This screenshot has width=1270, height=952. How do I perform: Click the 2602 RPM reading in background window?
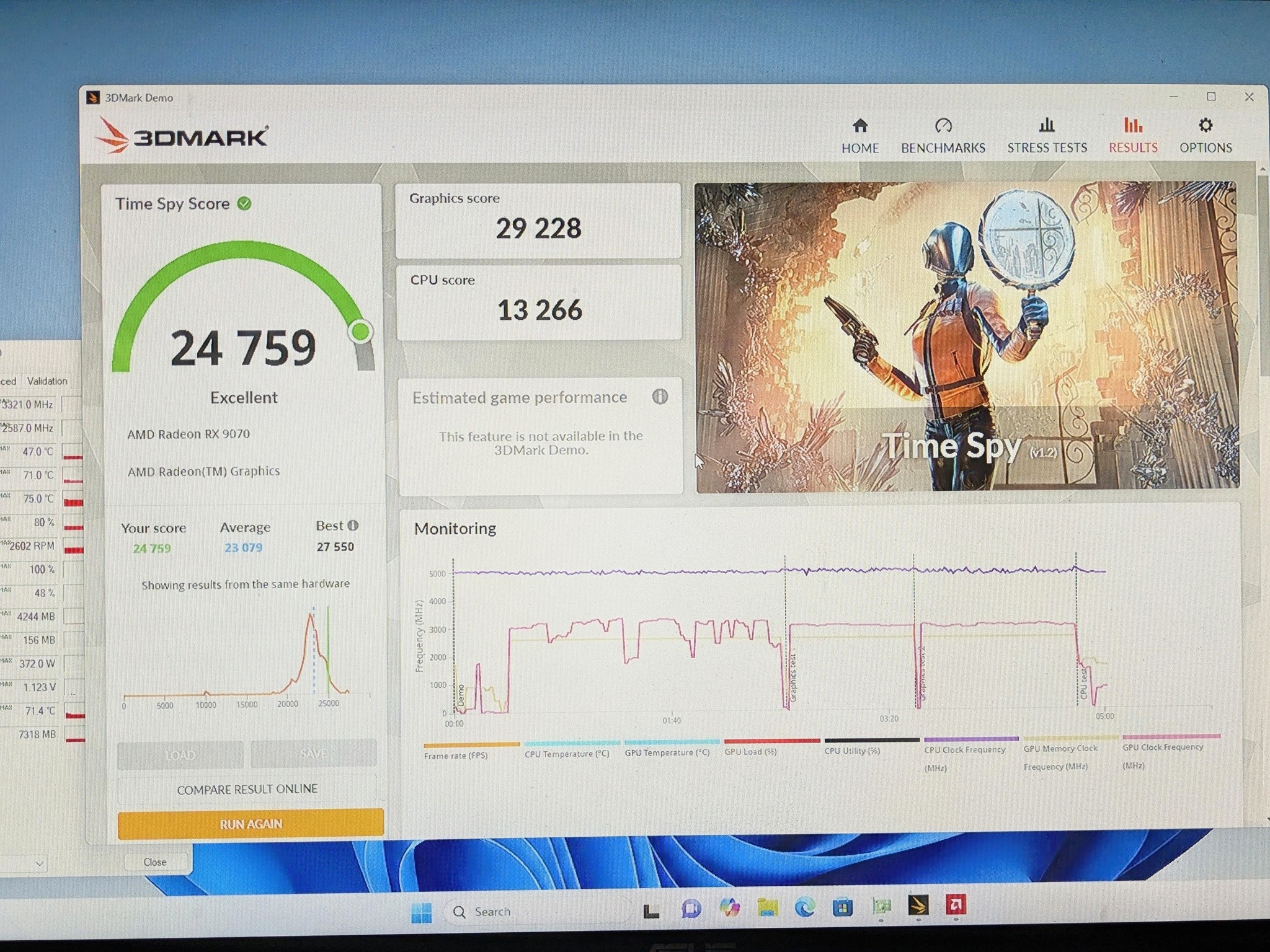32,545
